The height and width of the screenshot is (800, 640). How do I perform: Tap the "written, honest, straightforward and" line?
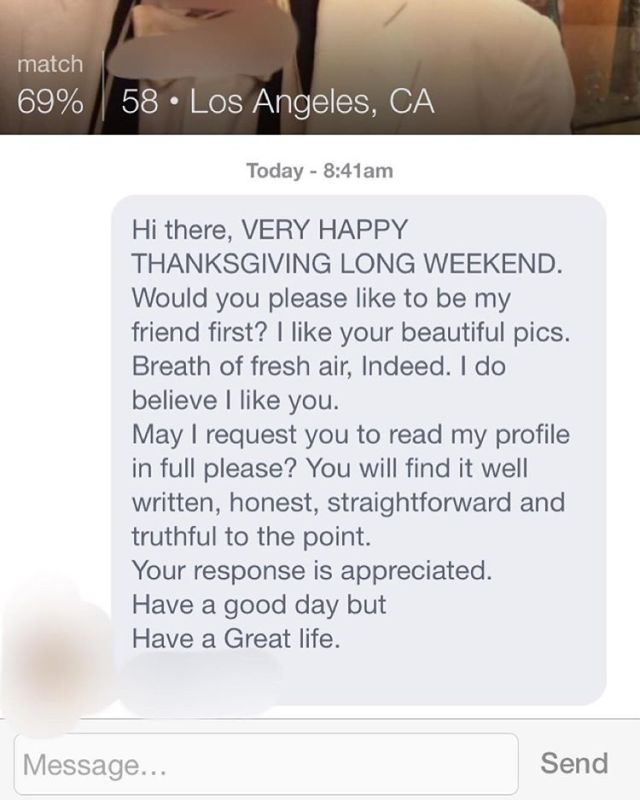348,502
